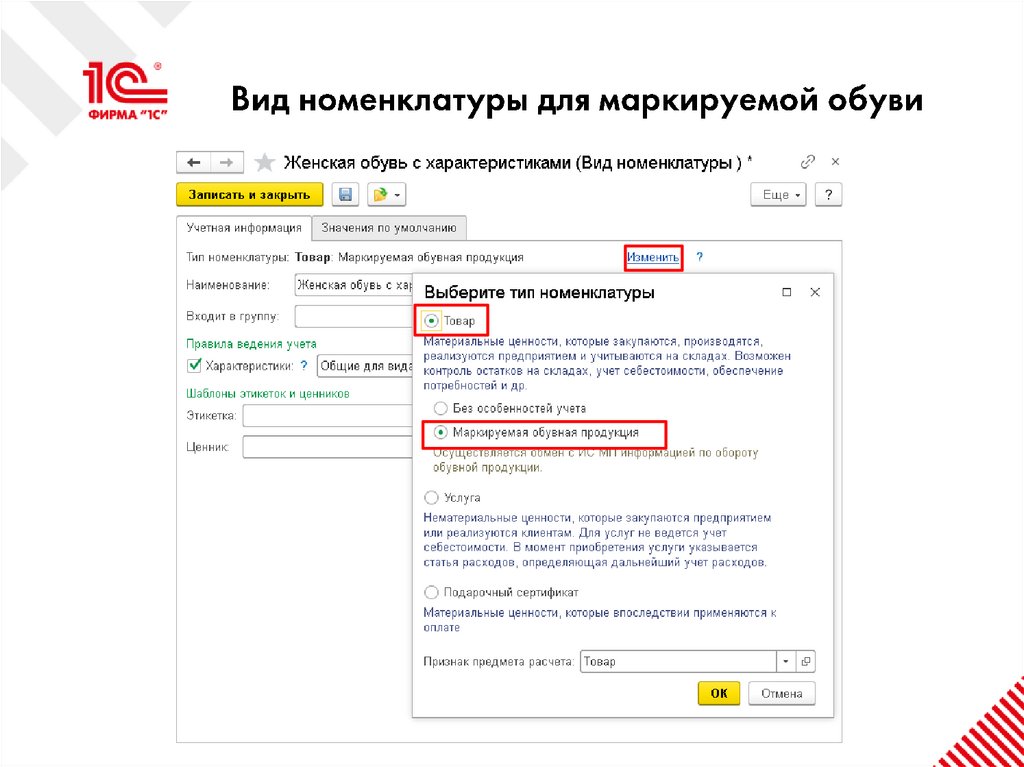Confirm with the OK button
The image size is (1024, 767).
pyautogui.click(x=719, y=694)
